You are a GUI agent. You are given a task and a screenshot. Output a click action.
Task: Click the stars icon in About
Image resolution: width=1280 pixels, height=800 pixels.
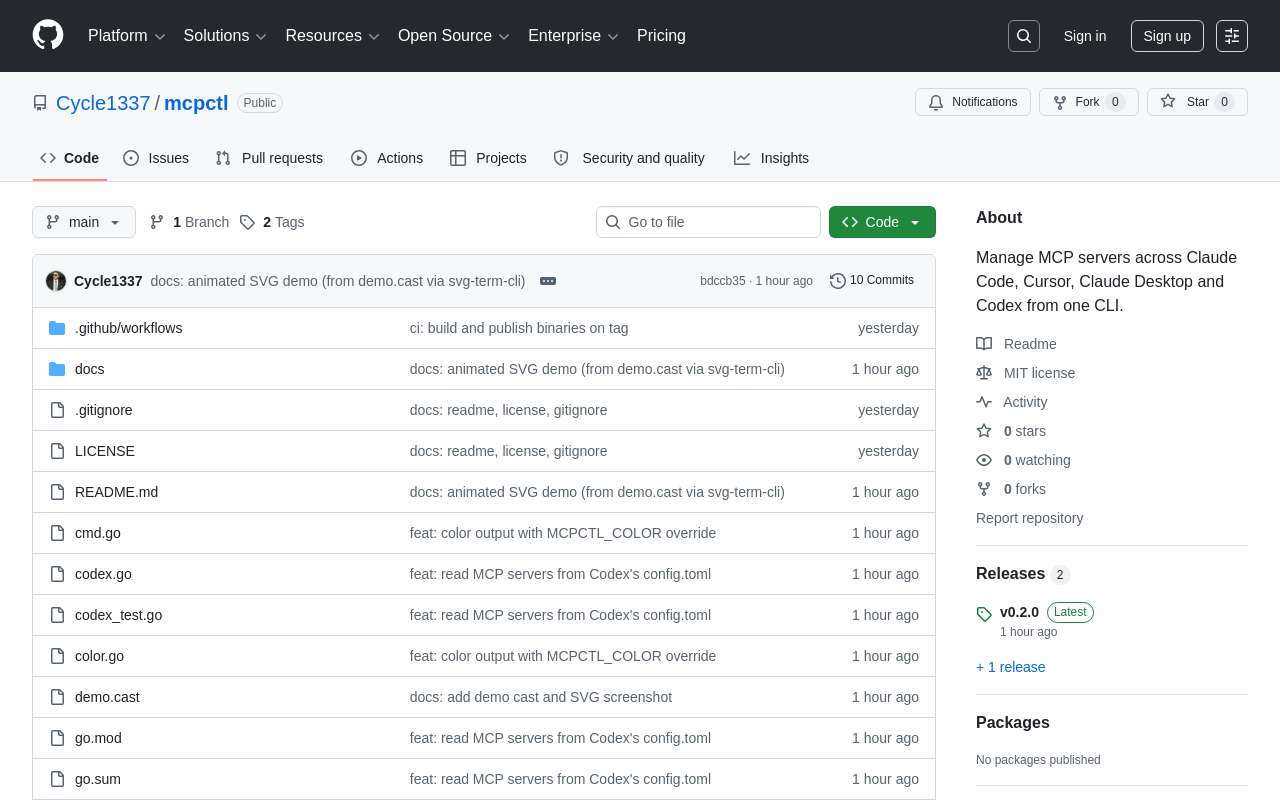(984, 431)
